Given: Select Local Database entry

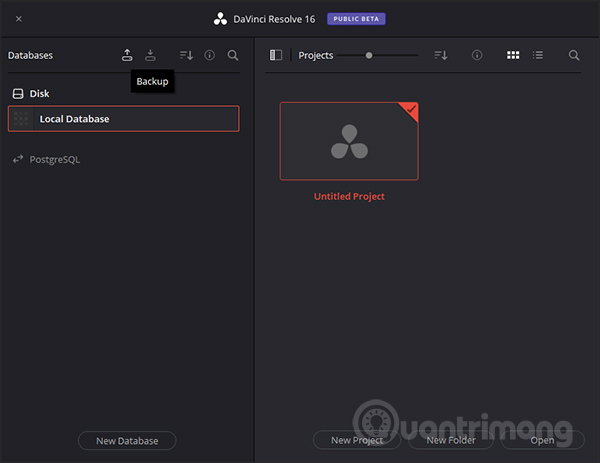Looking at the screenshot, I should (x=124, y=119).
